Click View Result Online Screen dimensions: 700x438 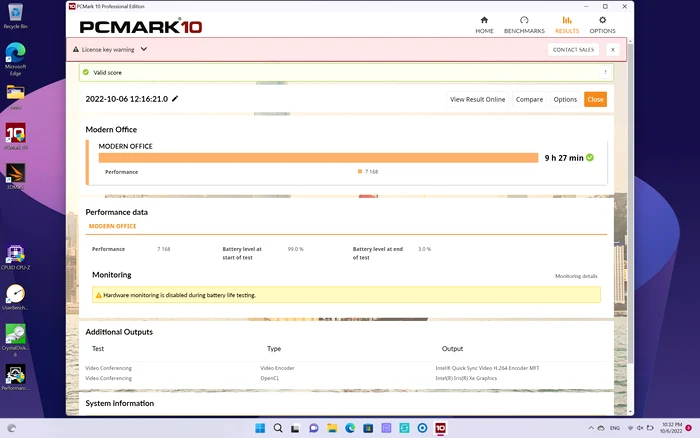coord(477,99)
